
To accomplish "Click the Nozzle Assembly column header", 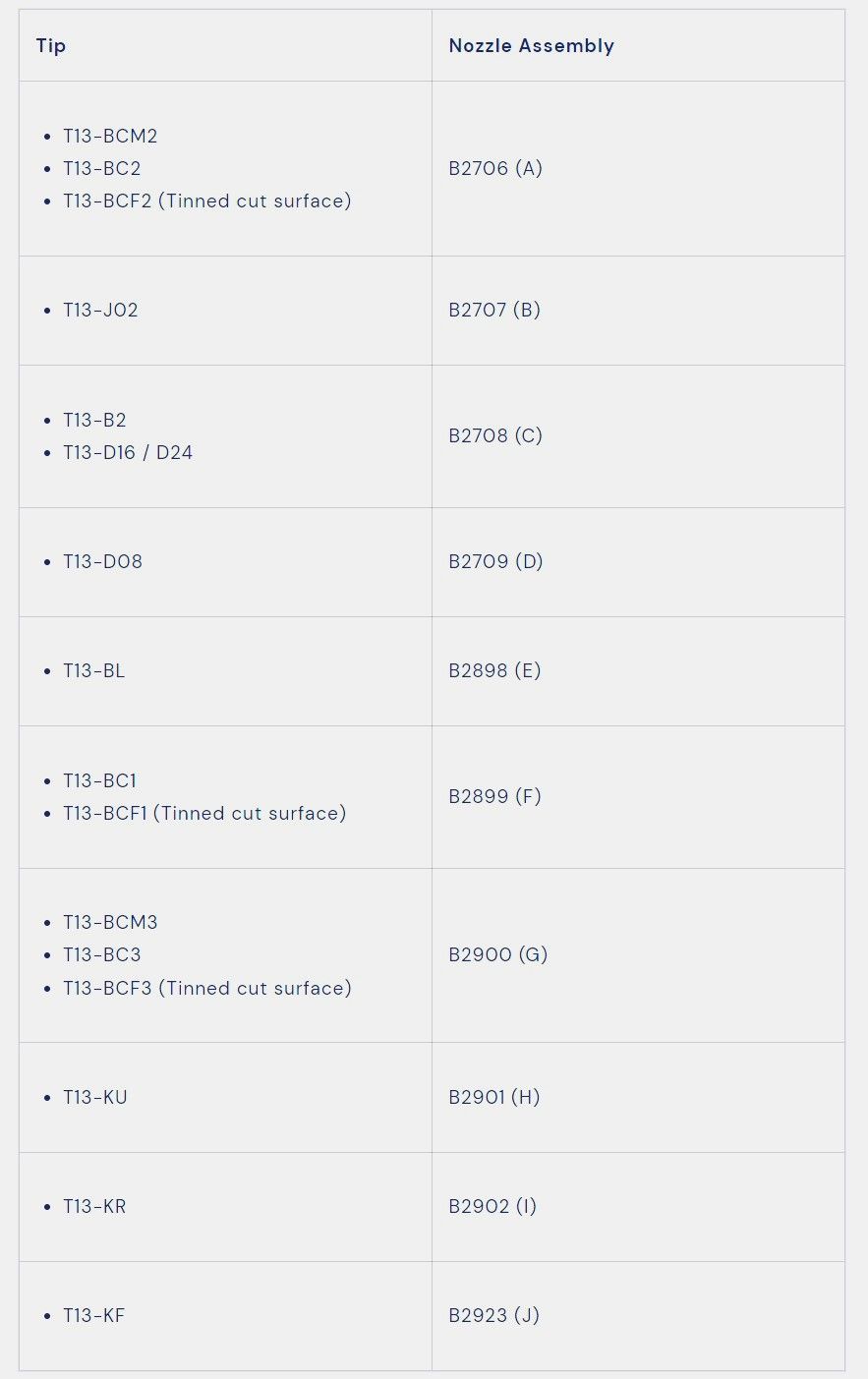I will (x=531, y=46).
